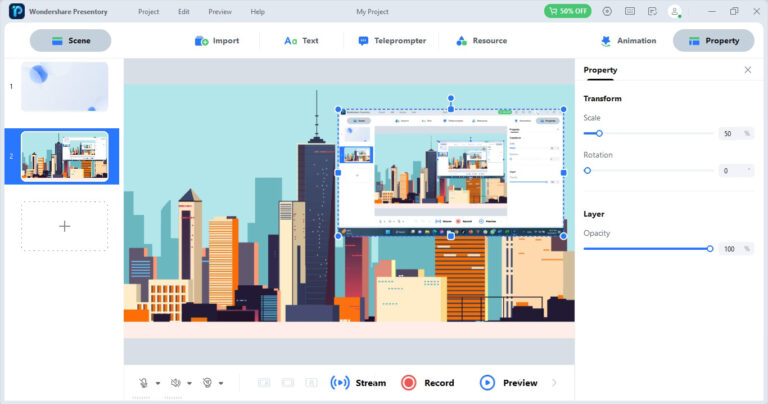Toggle the microphone on or off

(x=143, y=383)
